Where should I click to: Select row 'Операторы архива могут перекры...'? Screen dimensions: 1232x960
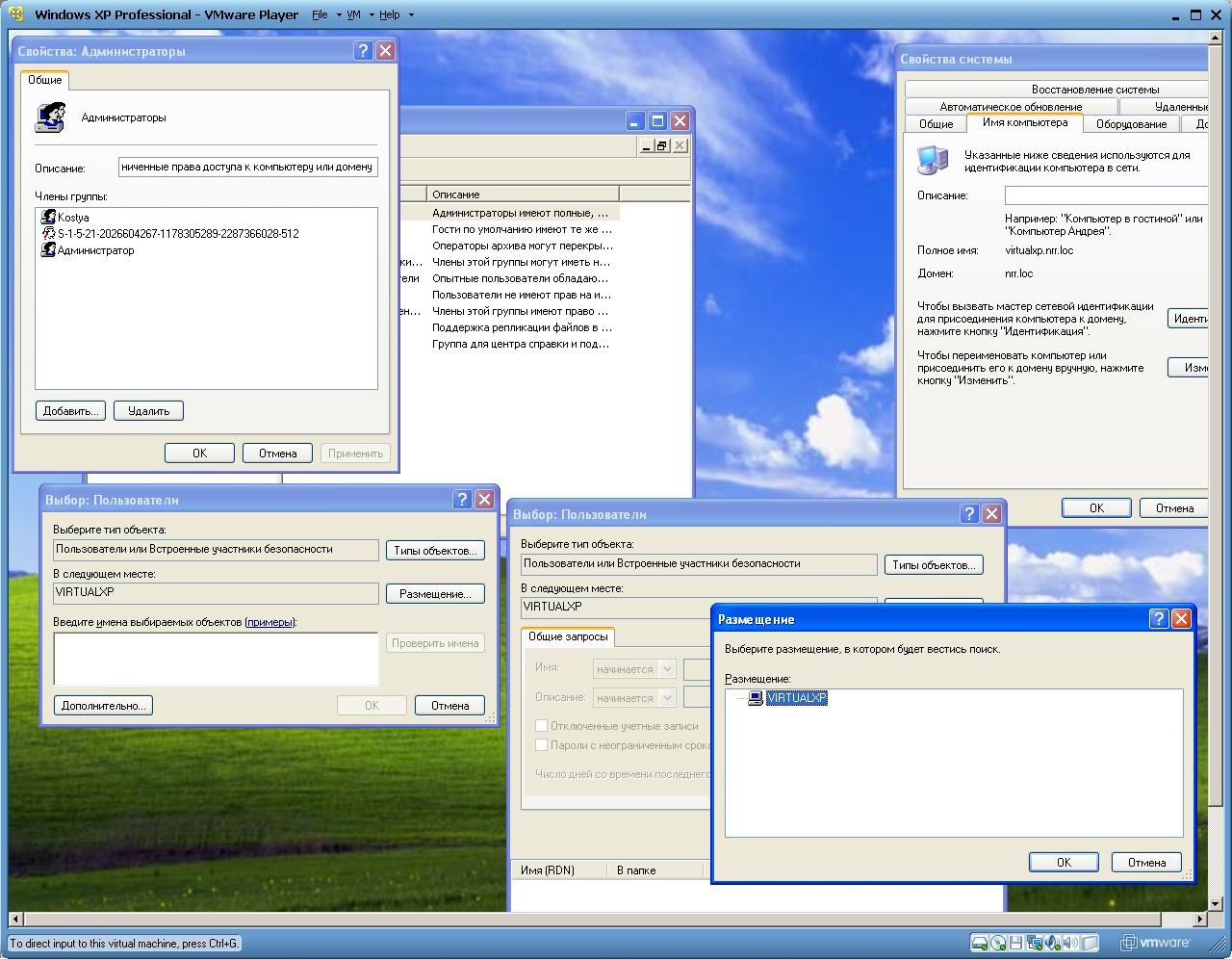522,246
